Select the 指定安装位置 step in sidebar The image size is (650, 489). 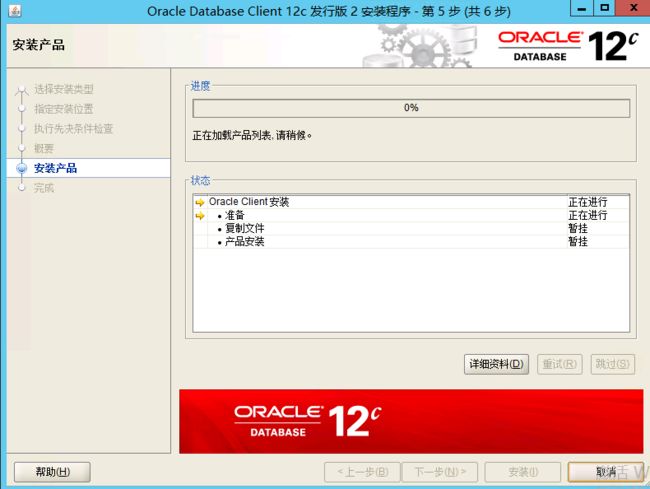[x=63, y=109]
